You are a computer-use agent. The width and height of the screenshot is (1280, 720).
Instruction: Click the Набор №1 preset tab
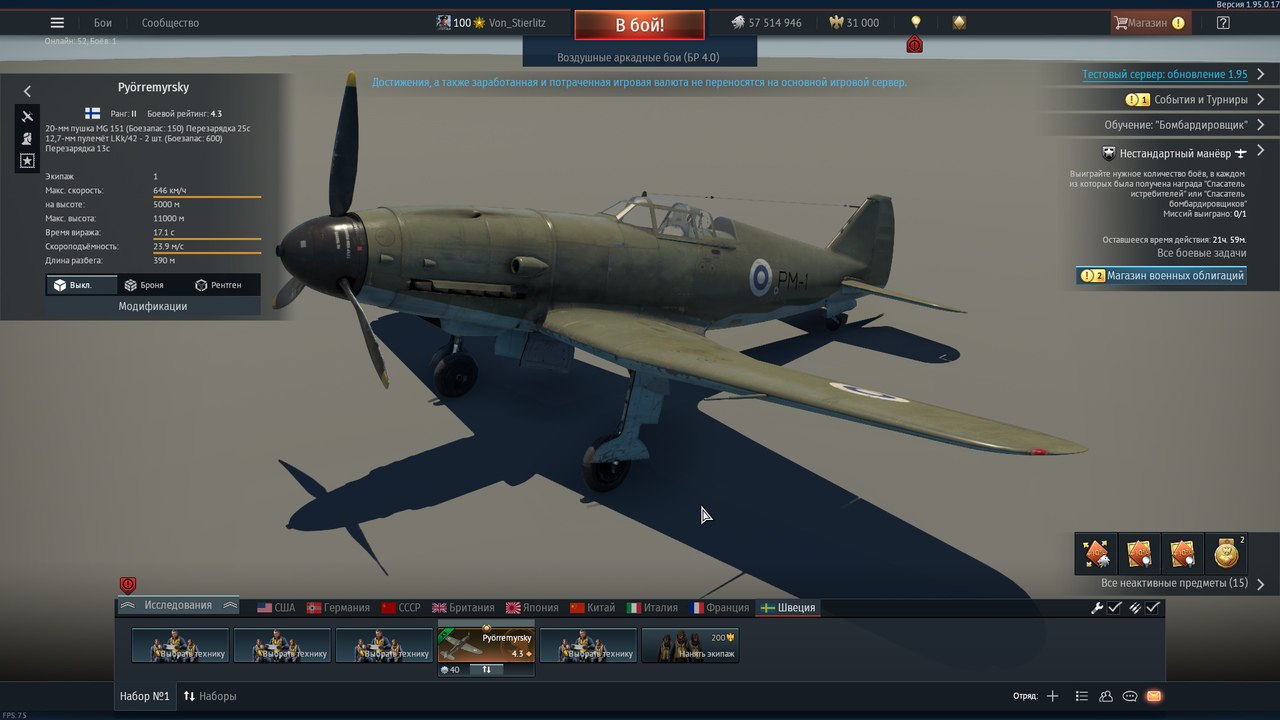coord(145,696)
